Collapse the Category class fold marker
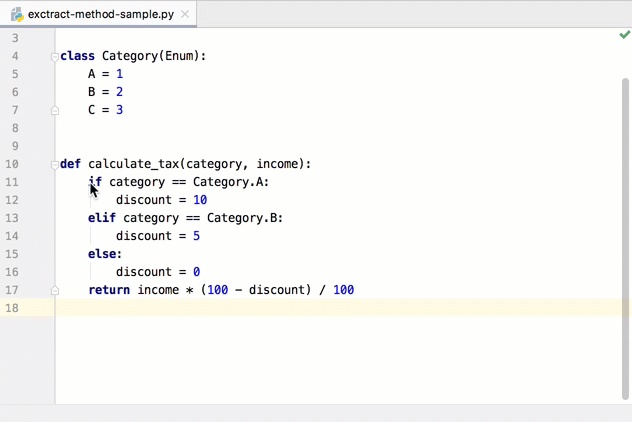The width and height of the screenshot is (632, 422). pyautogui.click(x=55, y=57)
